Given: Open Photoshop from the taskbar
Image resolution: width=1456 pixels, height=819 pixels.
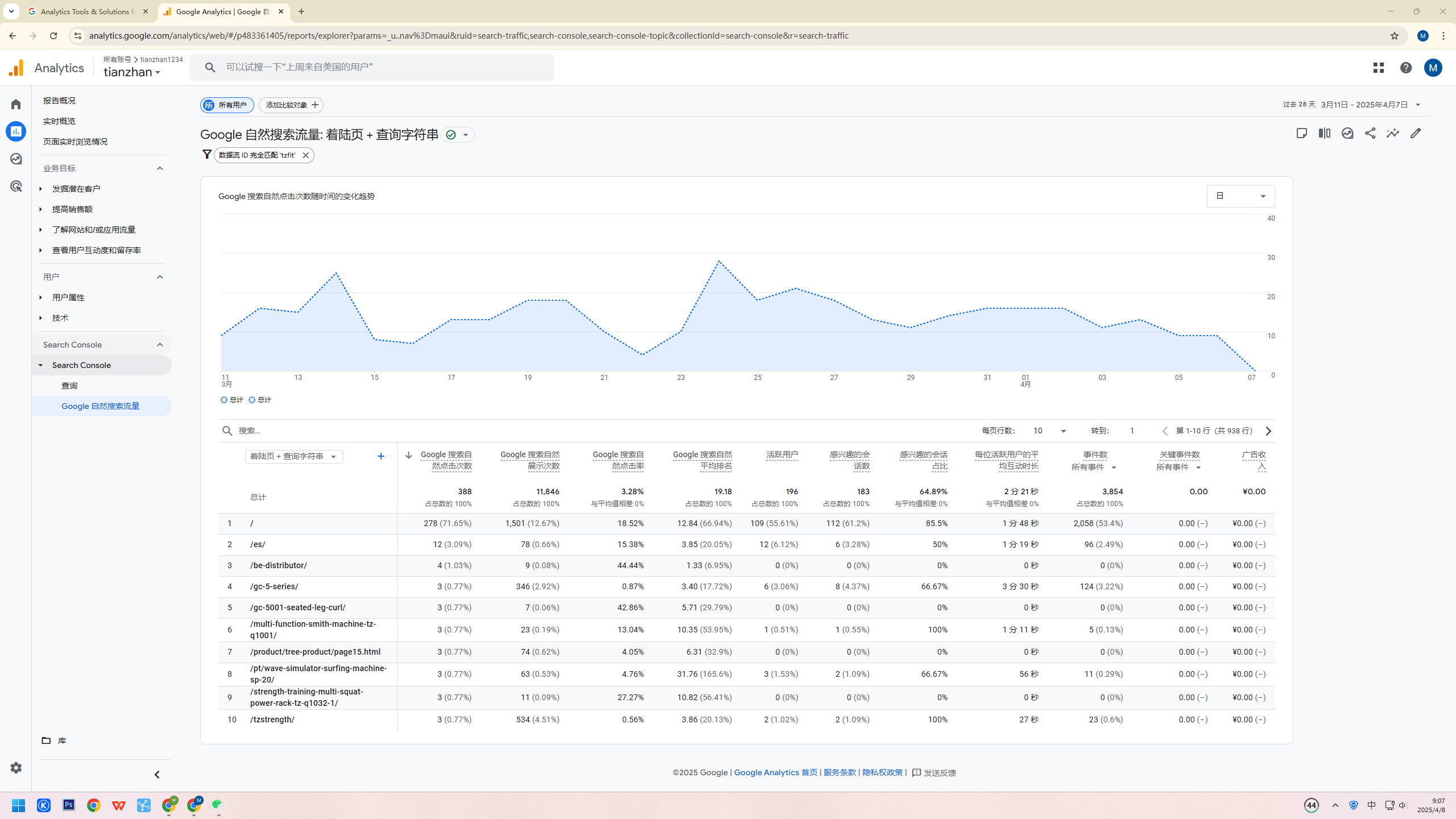Looking at the screenshot, I should (69, 805).
